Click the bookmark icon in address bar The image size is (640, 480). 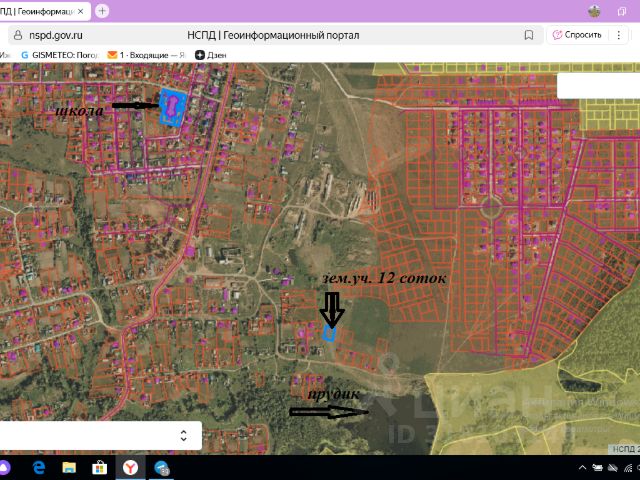(x=530, y=35)
